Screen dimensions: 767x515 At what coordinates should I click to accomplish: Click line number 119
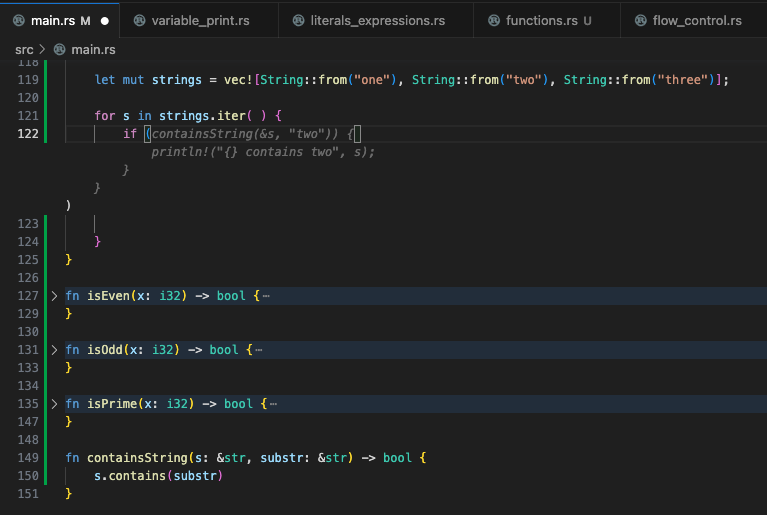pyautogui.click(x=28, y=80)
